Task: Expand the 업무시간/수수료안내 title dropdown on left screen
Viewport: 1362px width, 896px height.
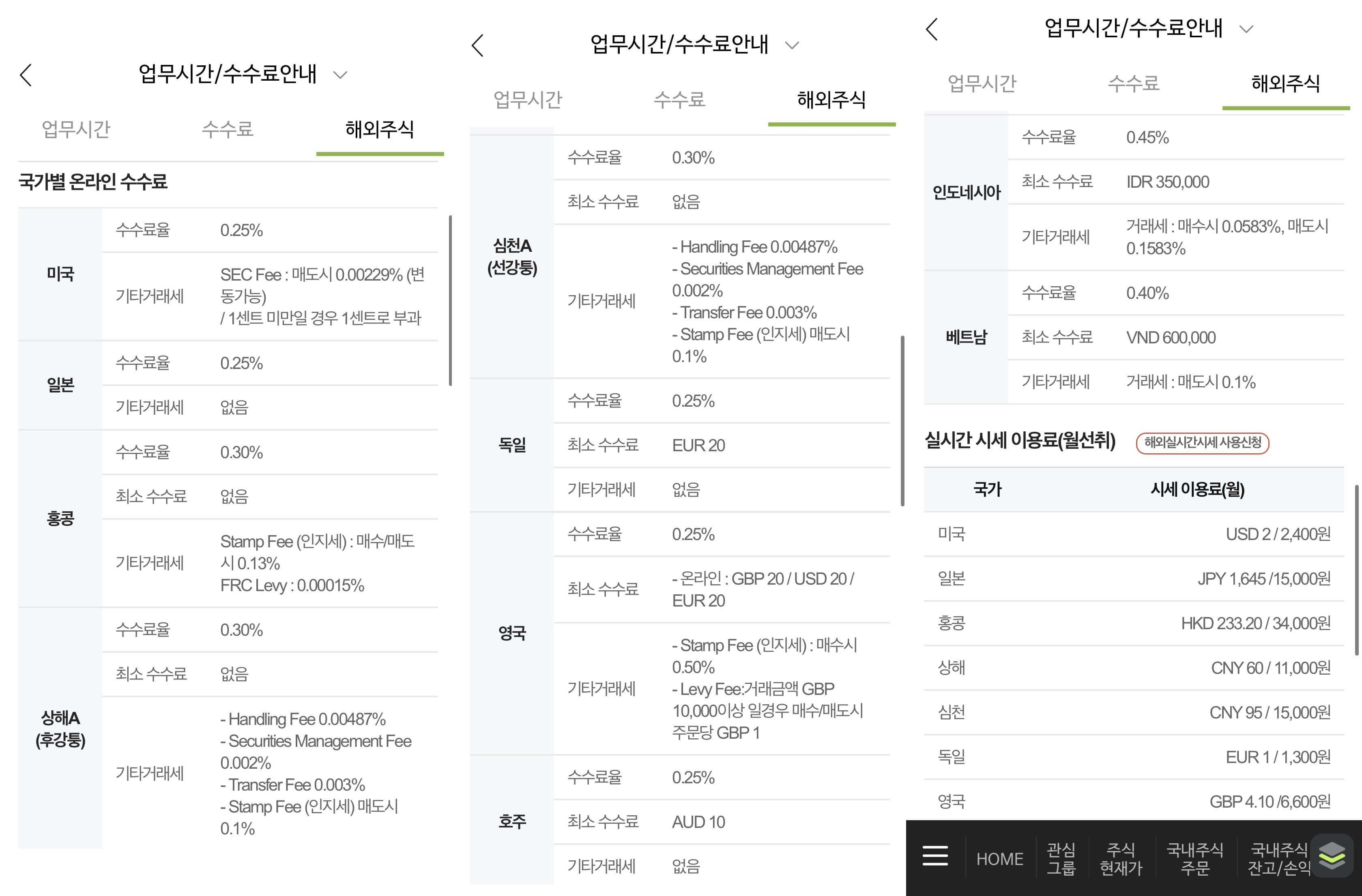Action: coord(341,75)
